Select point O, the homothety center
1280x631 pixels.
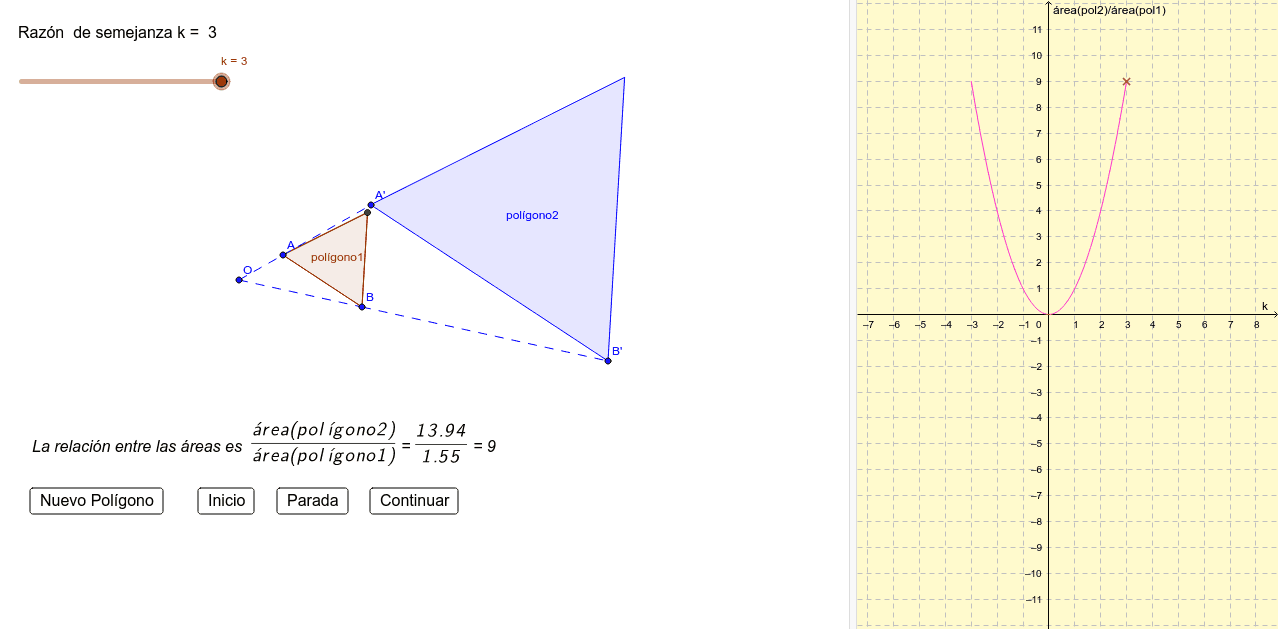(239, 280)
